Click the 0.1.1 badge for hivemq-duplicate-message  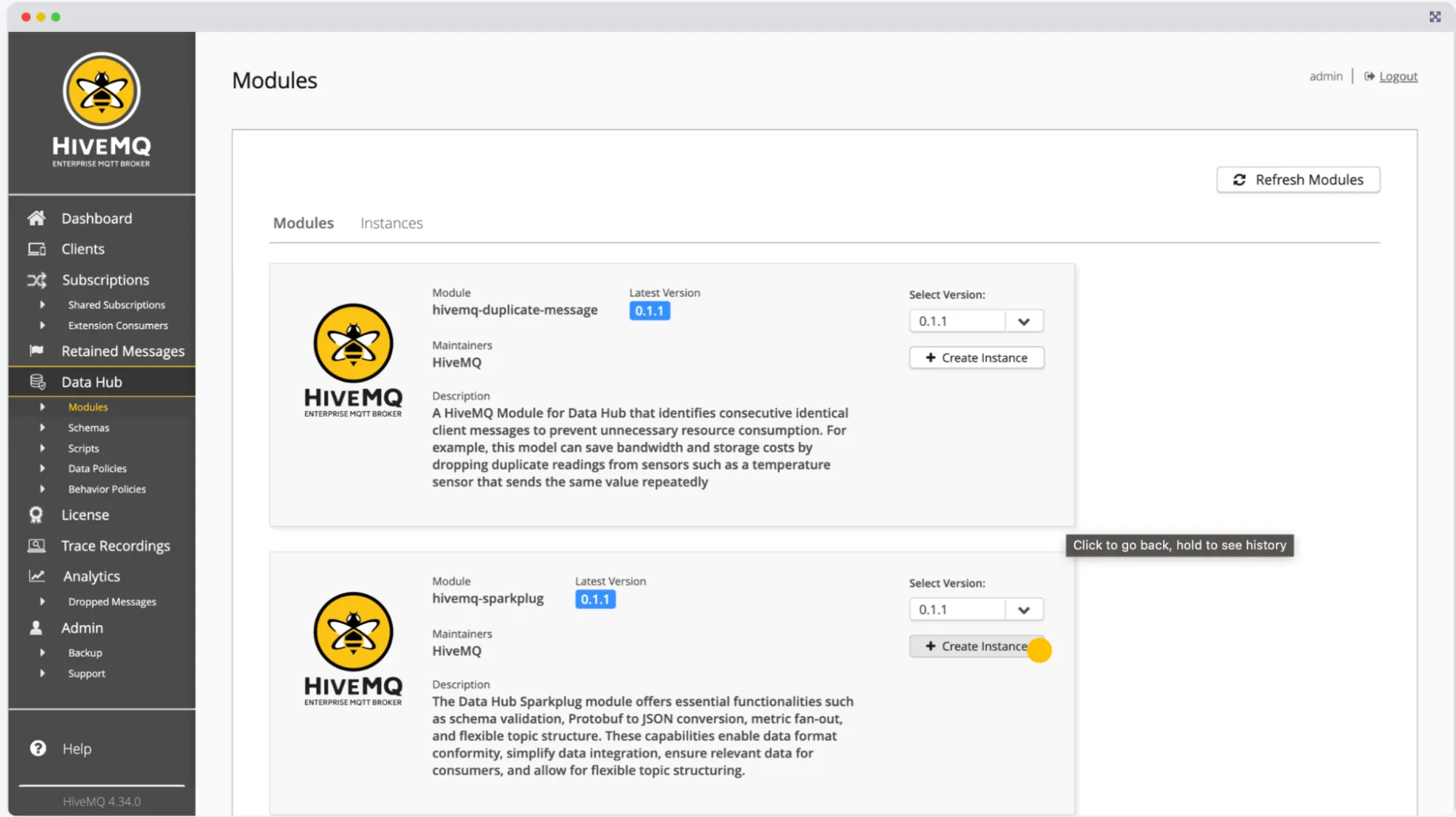pos(649,311)
